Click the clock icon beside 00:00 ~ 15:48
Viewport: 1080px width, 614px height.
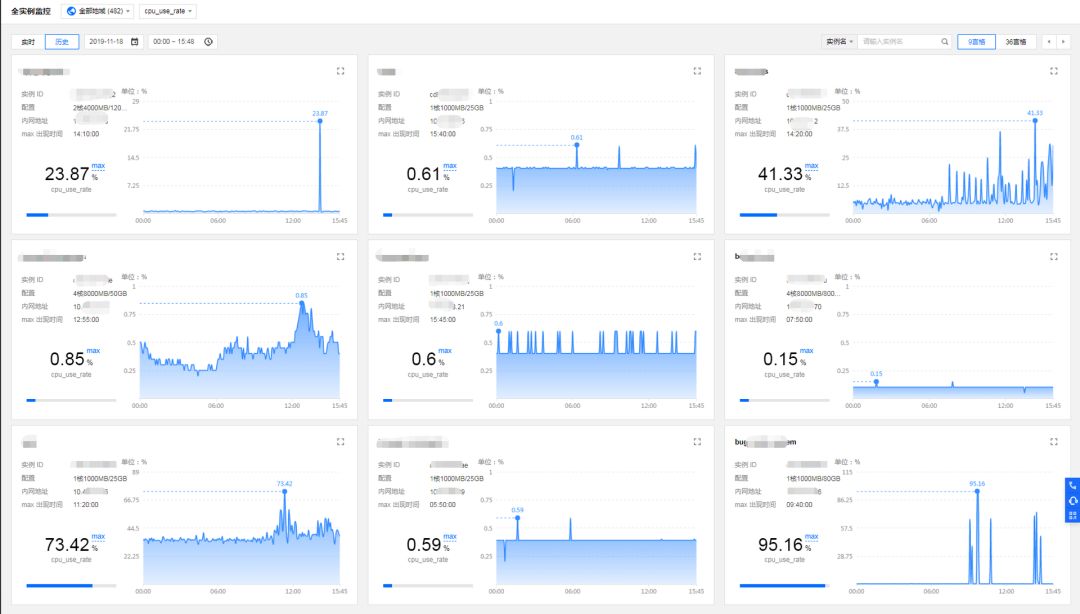pos(208,41)
